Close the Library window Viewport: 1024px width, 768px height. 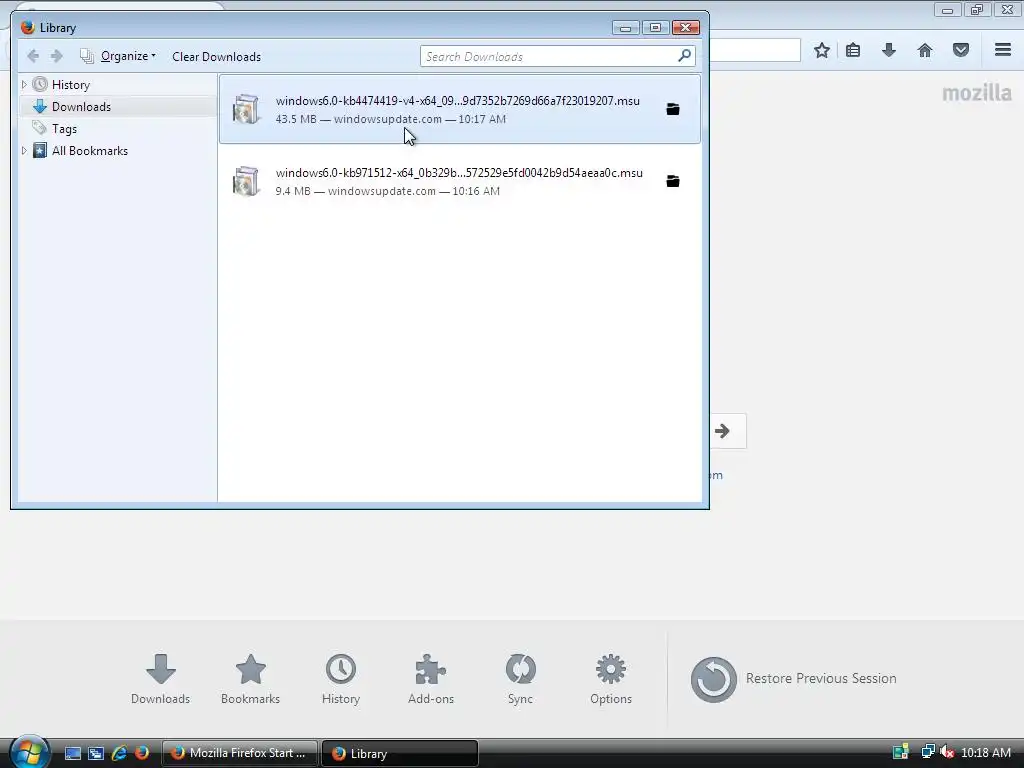pyautogui.click(x=686, y=27)
